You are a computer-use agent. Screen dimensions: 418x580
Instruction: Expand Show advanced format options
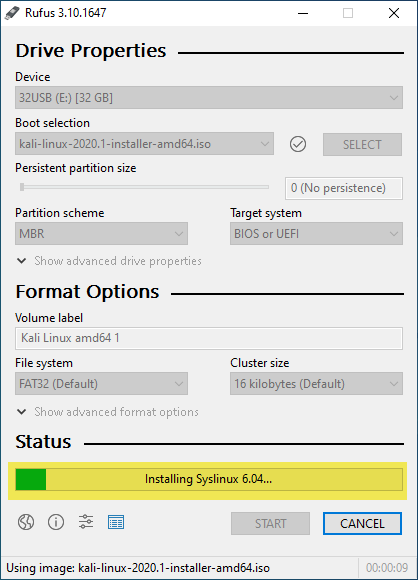tap(108, 412)
